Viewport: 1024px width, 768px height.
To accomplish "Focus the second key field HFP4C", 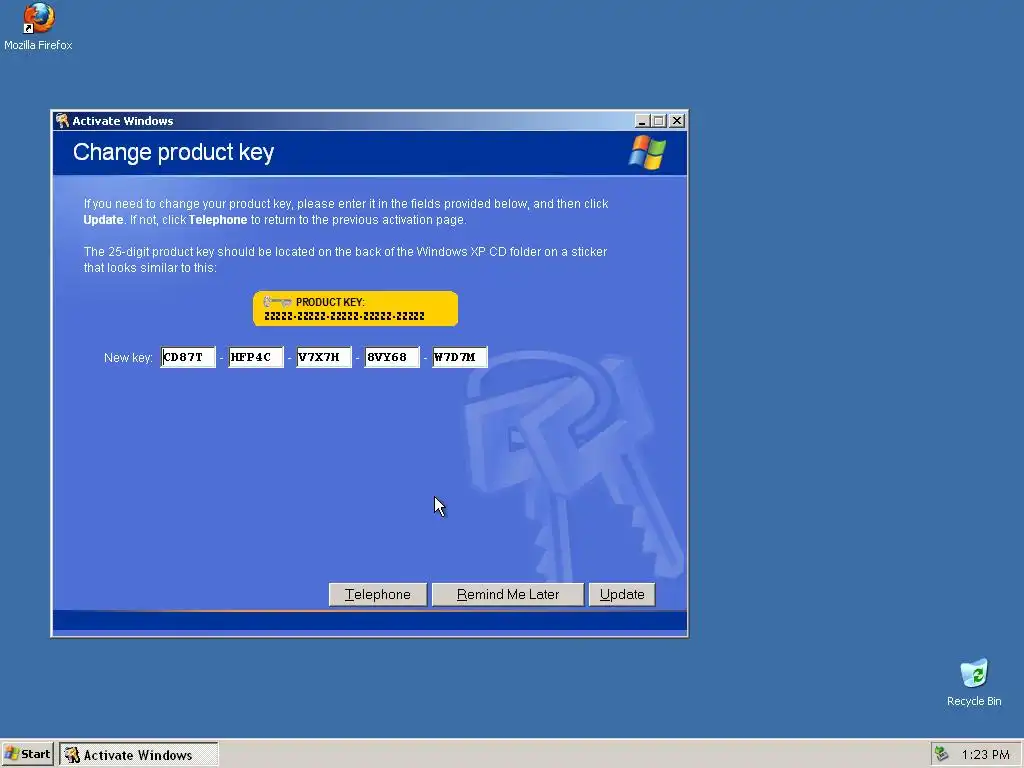I will (256, 357).
